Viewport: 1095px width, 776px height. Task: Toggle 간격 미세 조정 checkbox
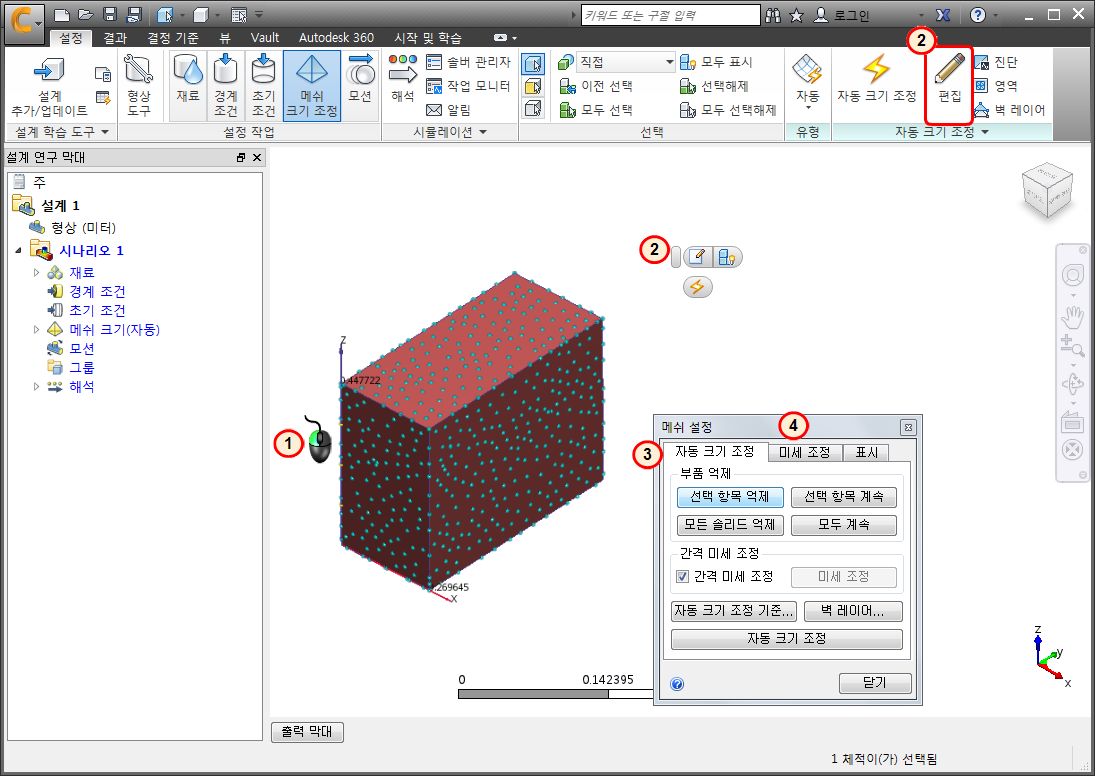[682, 577]
